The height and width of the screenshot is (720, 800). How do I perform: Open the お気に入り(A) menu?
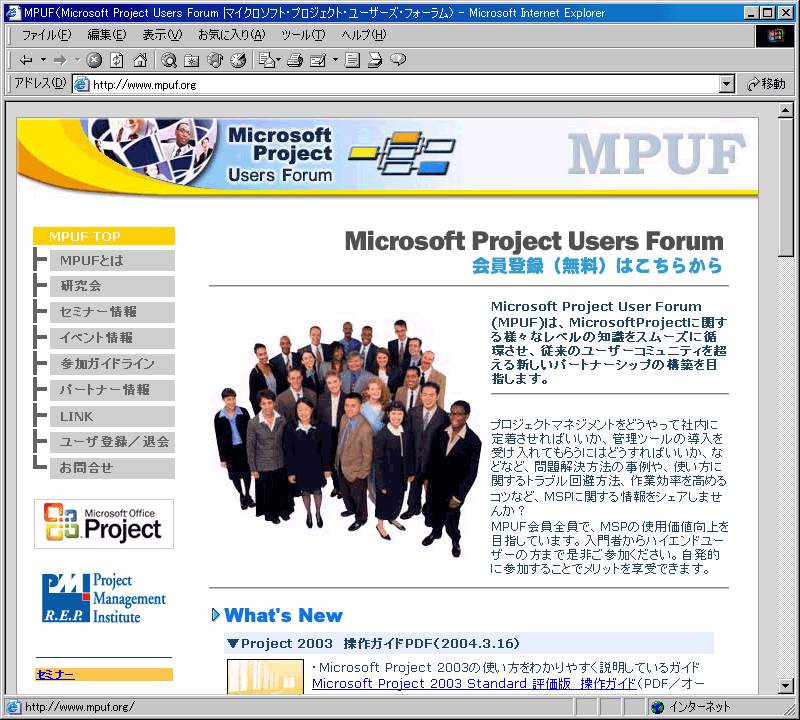(231, 35)
